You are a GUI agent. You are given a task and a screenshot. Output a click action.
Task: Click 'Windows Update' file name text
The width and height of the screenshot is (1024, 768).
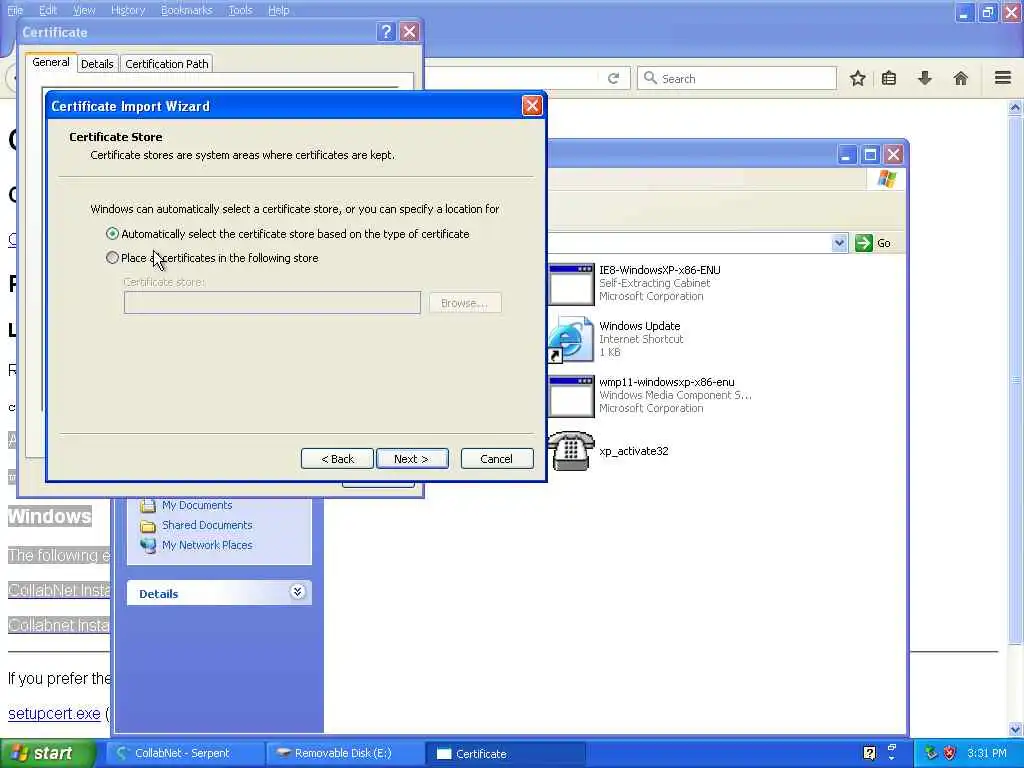(639, 326)
